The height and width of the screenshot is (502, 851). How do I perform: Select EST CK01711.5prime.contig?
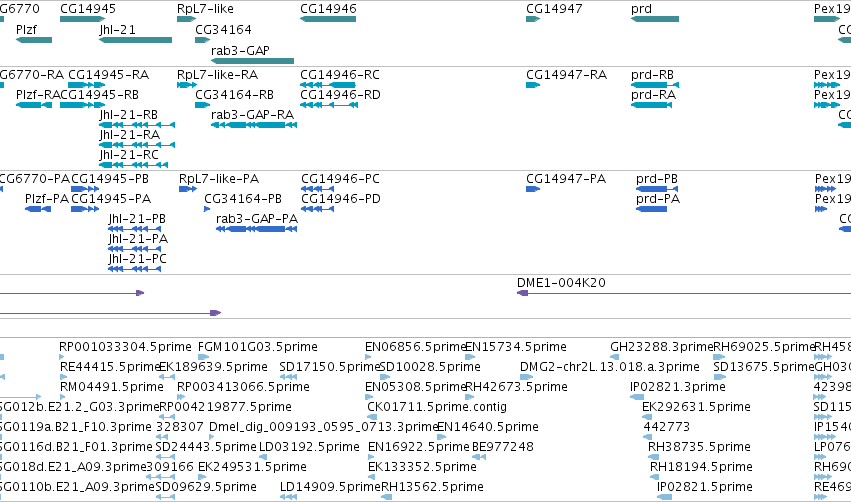[x=437, y=407]
